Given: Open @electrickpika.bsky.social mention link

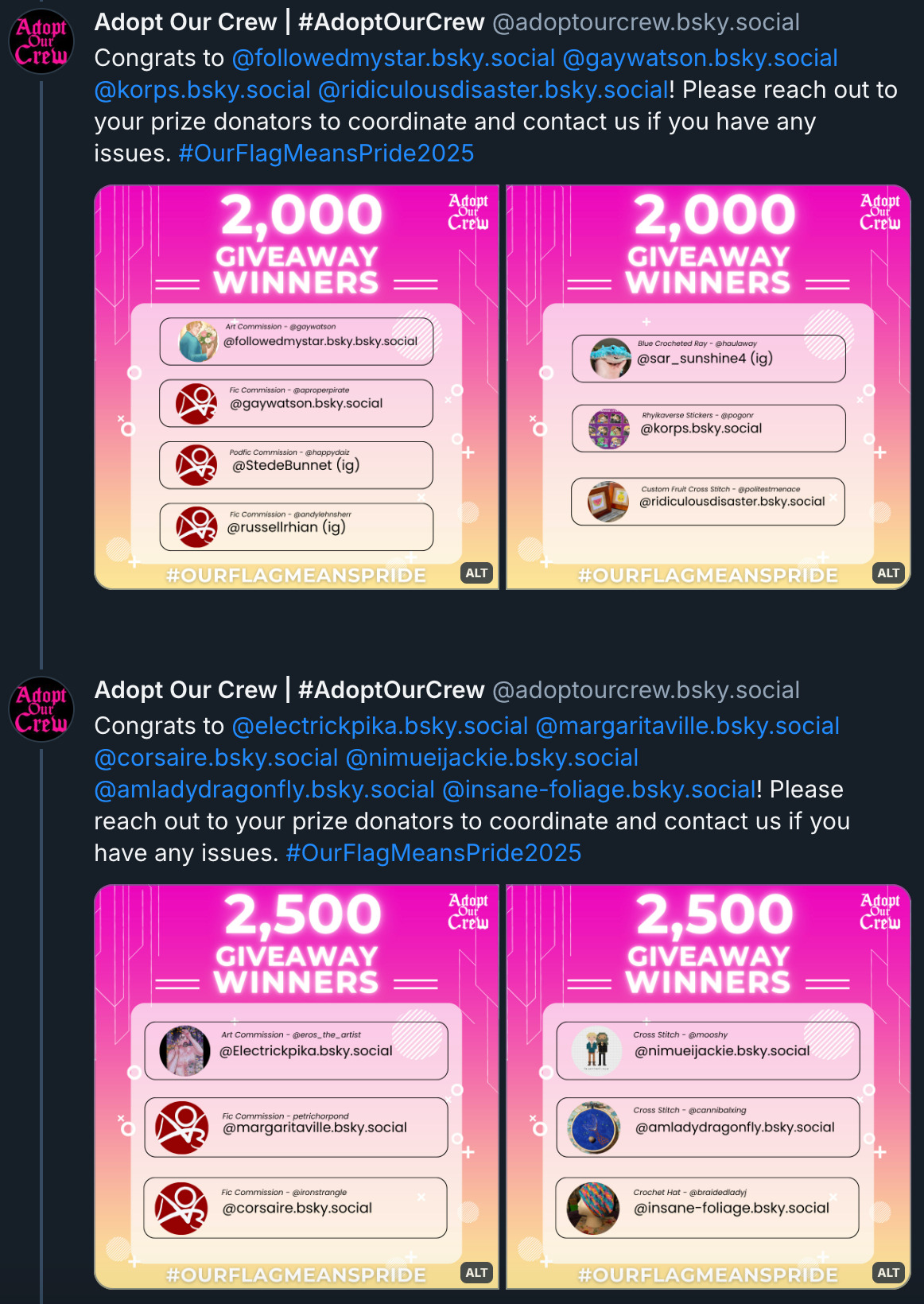Looking at the screenshot, I should 380,726.
